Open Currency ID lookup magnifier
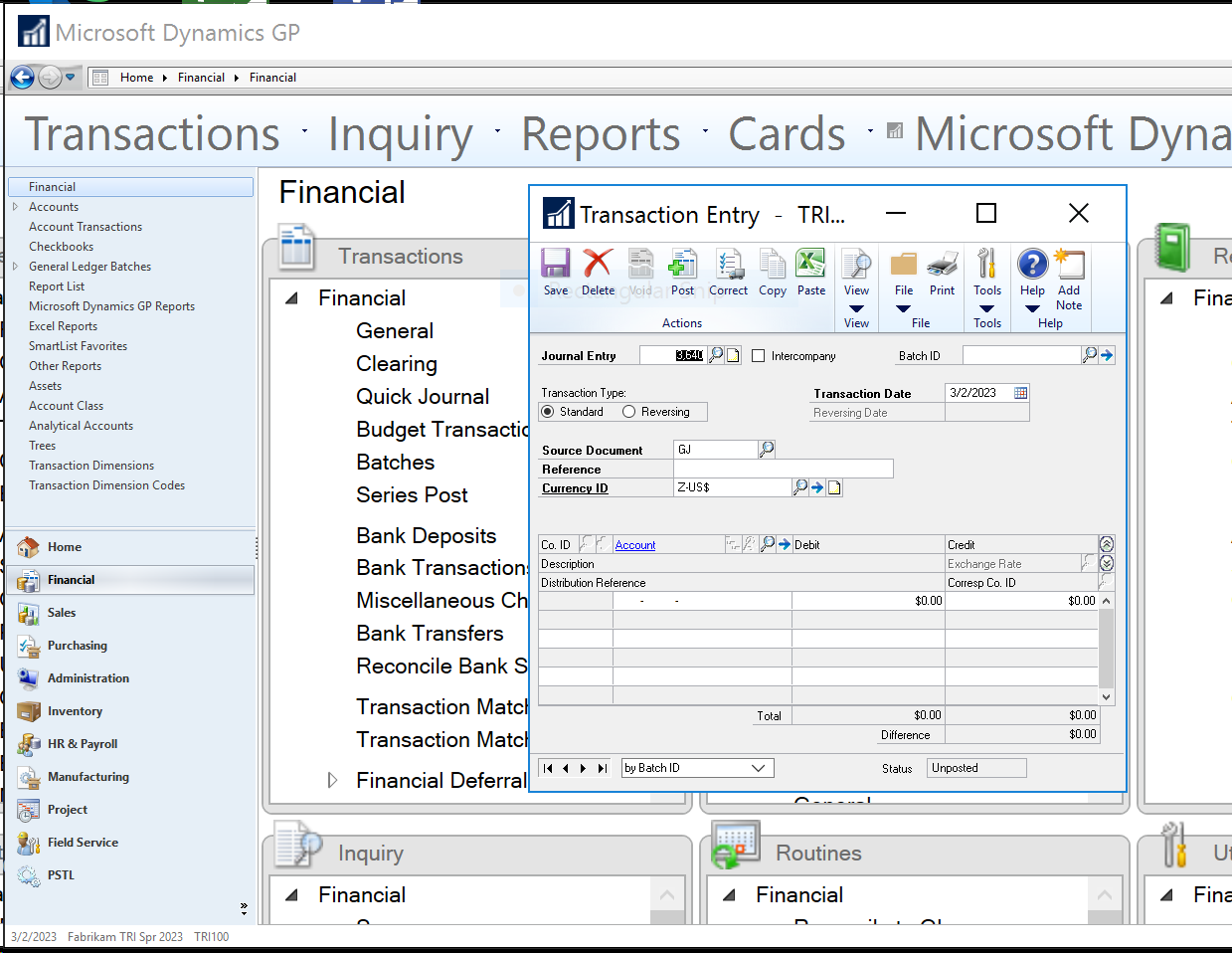1232x953 pixels. click(800, 487)
